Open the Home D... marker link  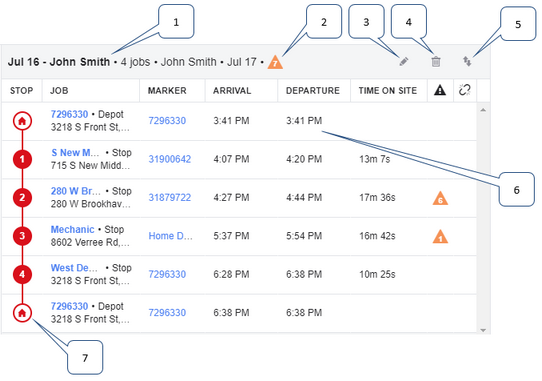pyautogui.click(x=170, y=236)
